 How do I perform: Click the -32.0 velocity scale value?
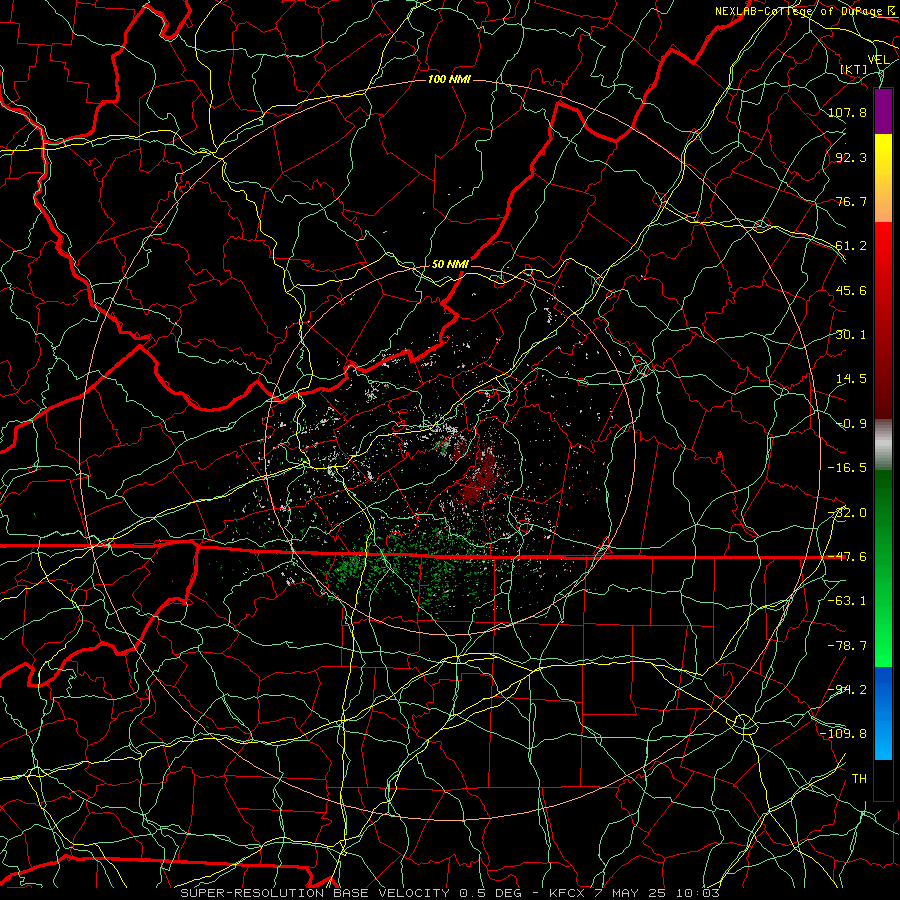pos(847,513)
